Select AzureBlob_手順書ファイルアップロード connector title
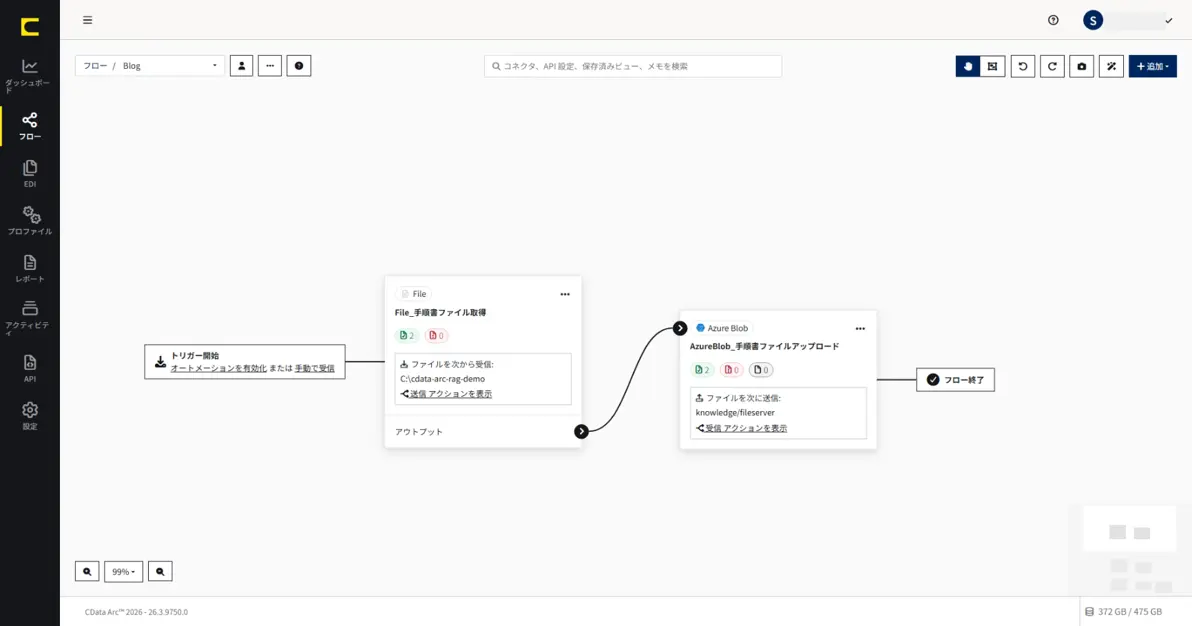1192x626 pixels. click(764, 346)
